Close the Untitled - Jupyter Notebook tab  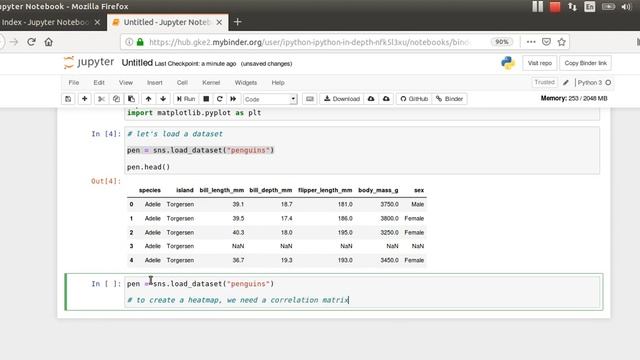click(219, 22)
